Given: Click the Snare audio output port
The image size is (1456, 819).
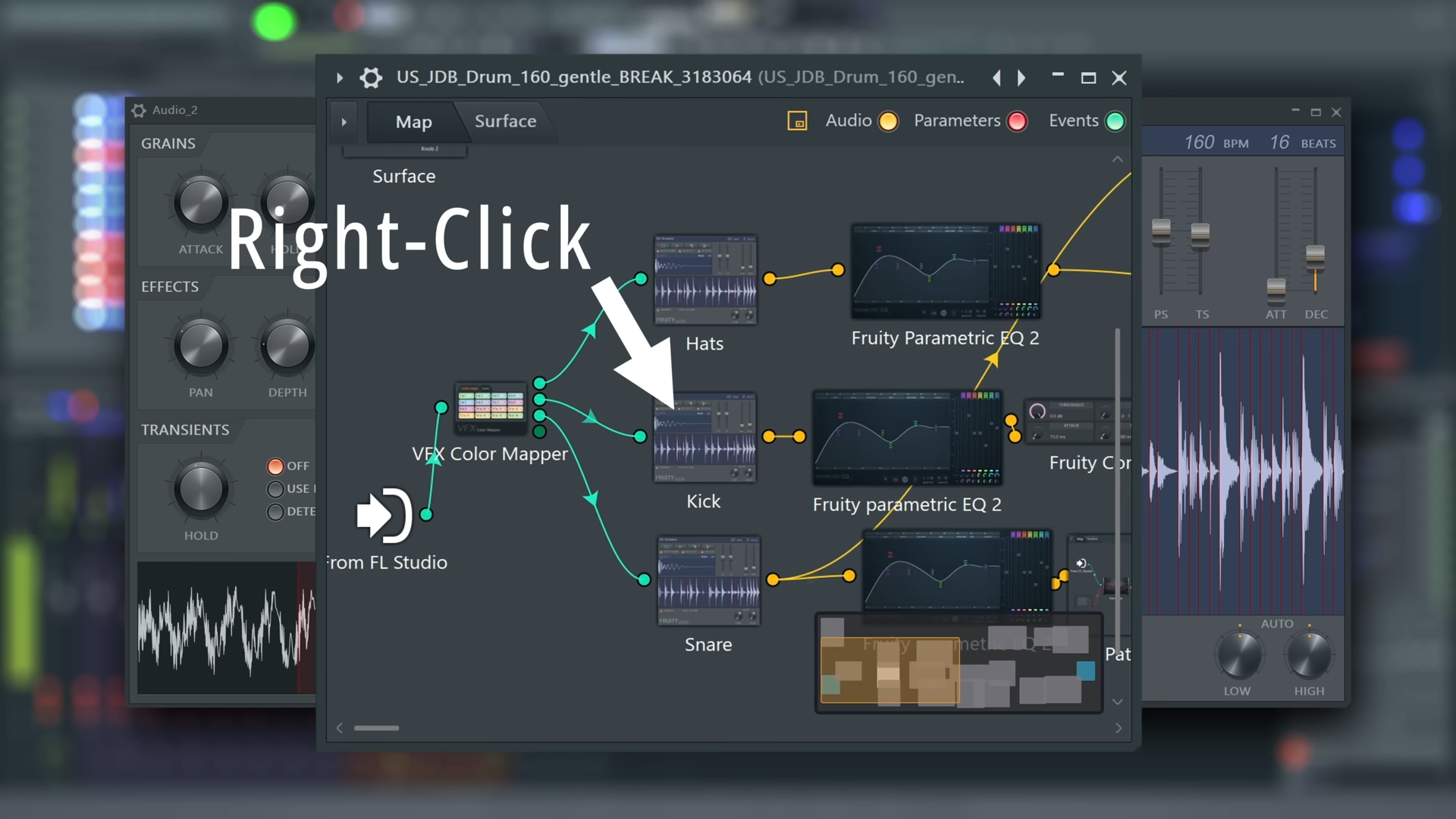Looking at the screenshot, I should click(773, 579).
